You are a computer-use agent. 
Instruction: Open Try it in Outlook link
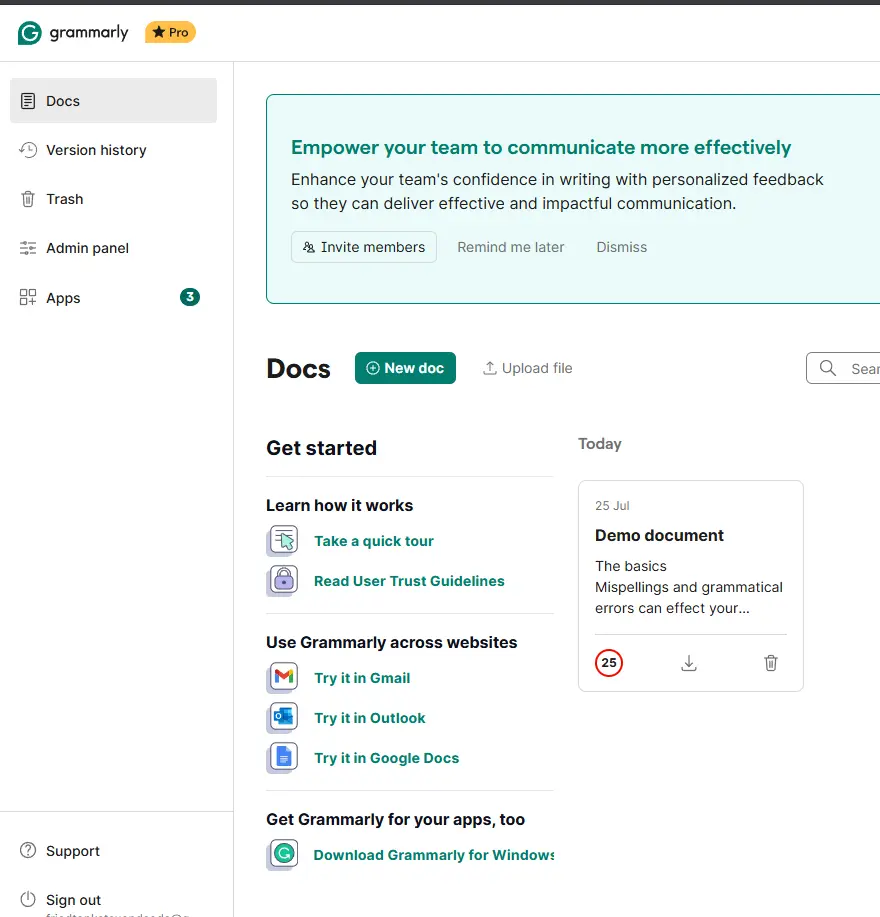point(370,718)
